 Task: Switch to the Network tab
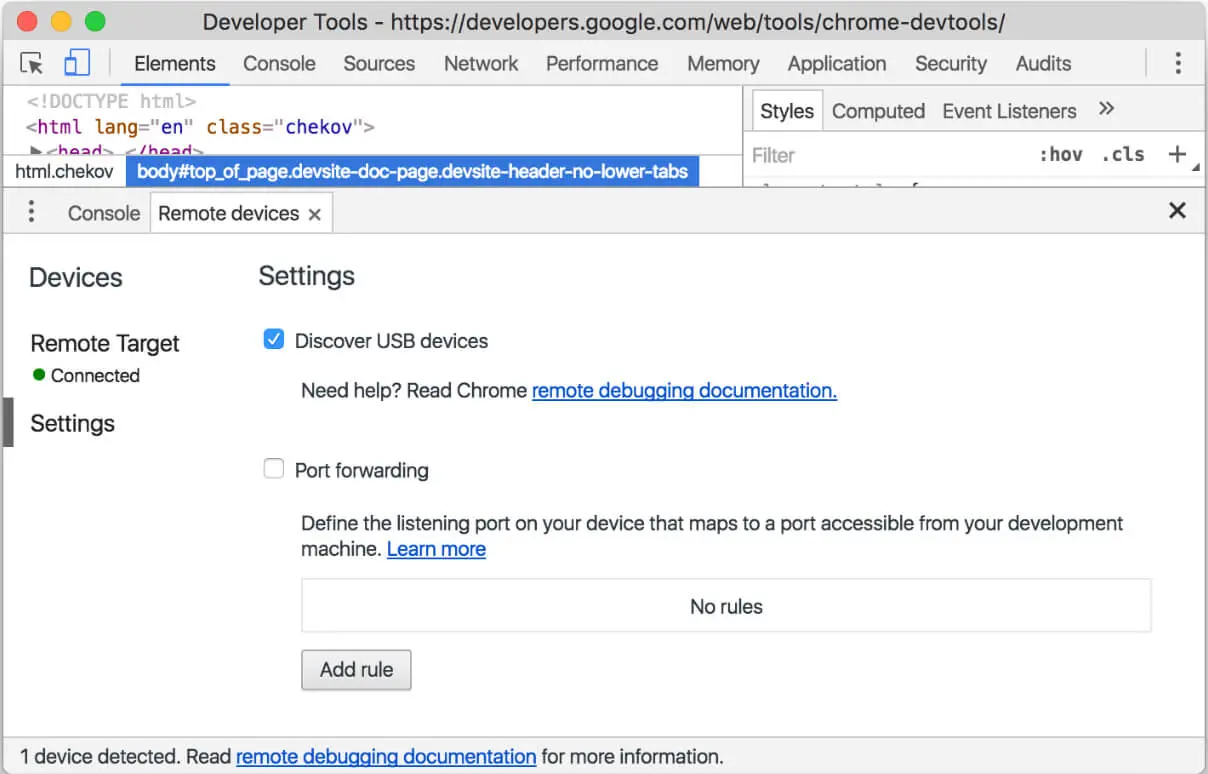(x=481, y=63)
